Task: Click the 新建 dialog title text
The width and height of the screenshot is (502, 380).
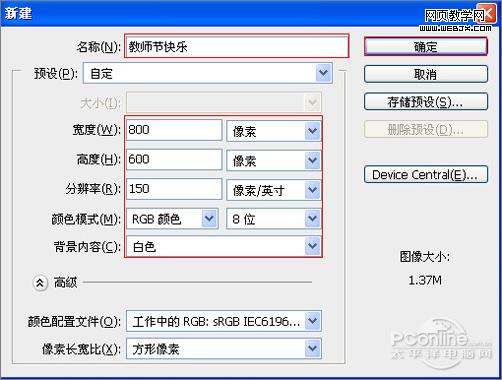Action: pos(18,13)
